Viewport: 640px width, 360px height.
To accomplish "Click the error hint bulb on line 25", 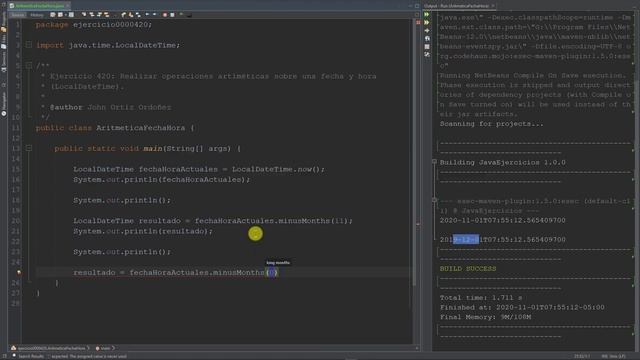I will (x=19, y=272).
